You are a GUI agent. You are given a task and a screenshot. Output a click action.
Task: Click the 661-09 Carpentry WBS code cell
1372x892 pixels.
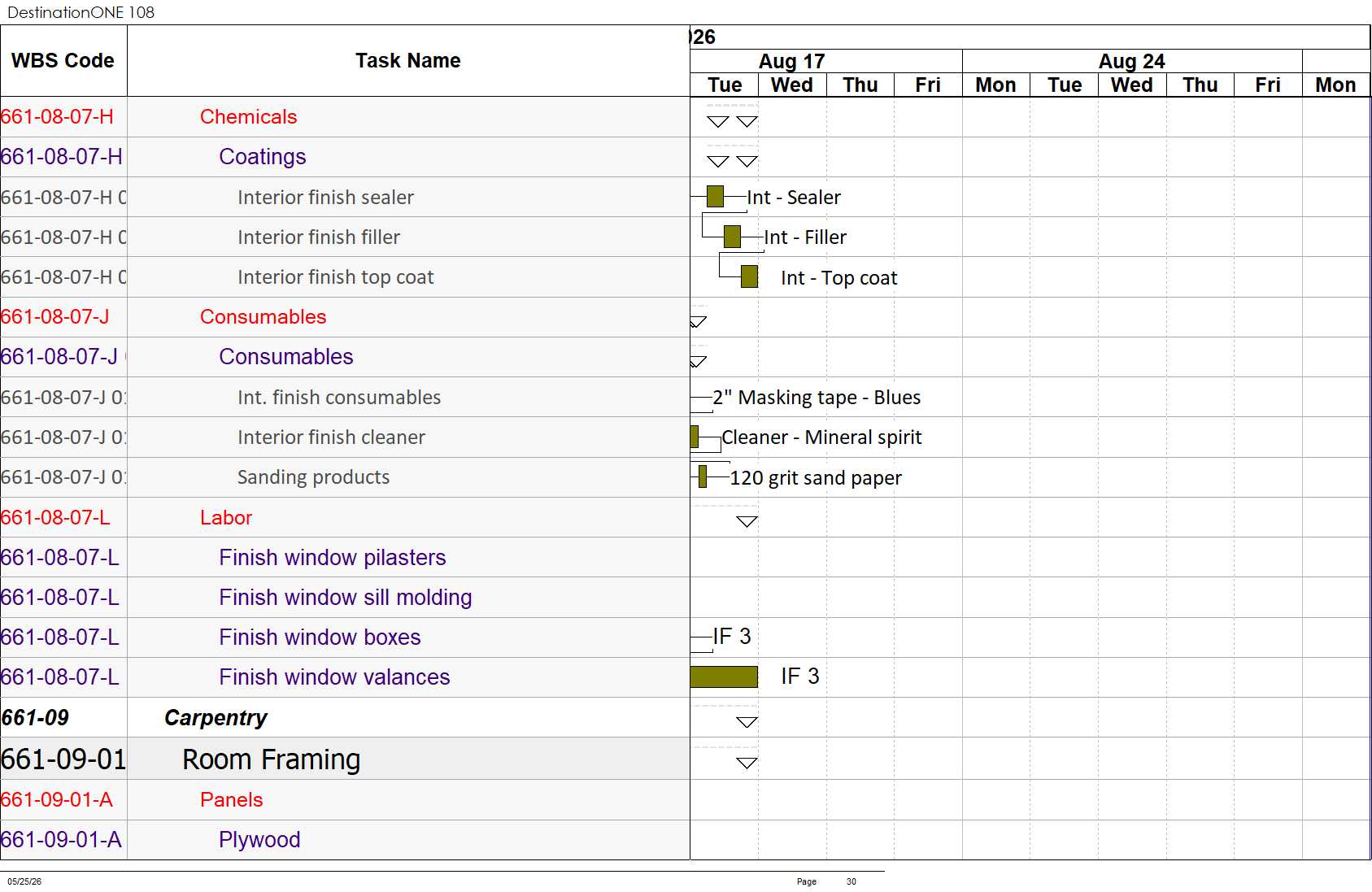coord(63,717)
